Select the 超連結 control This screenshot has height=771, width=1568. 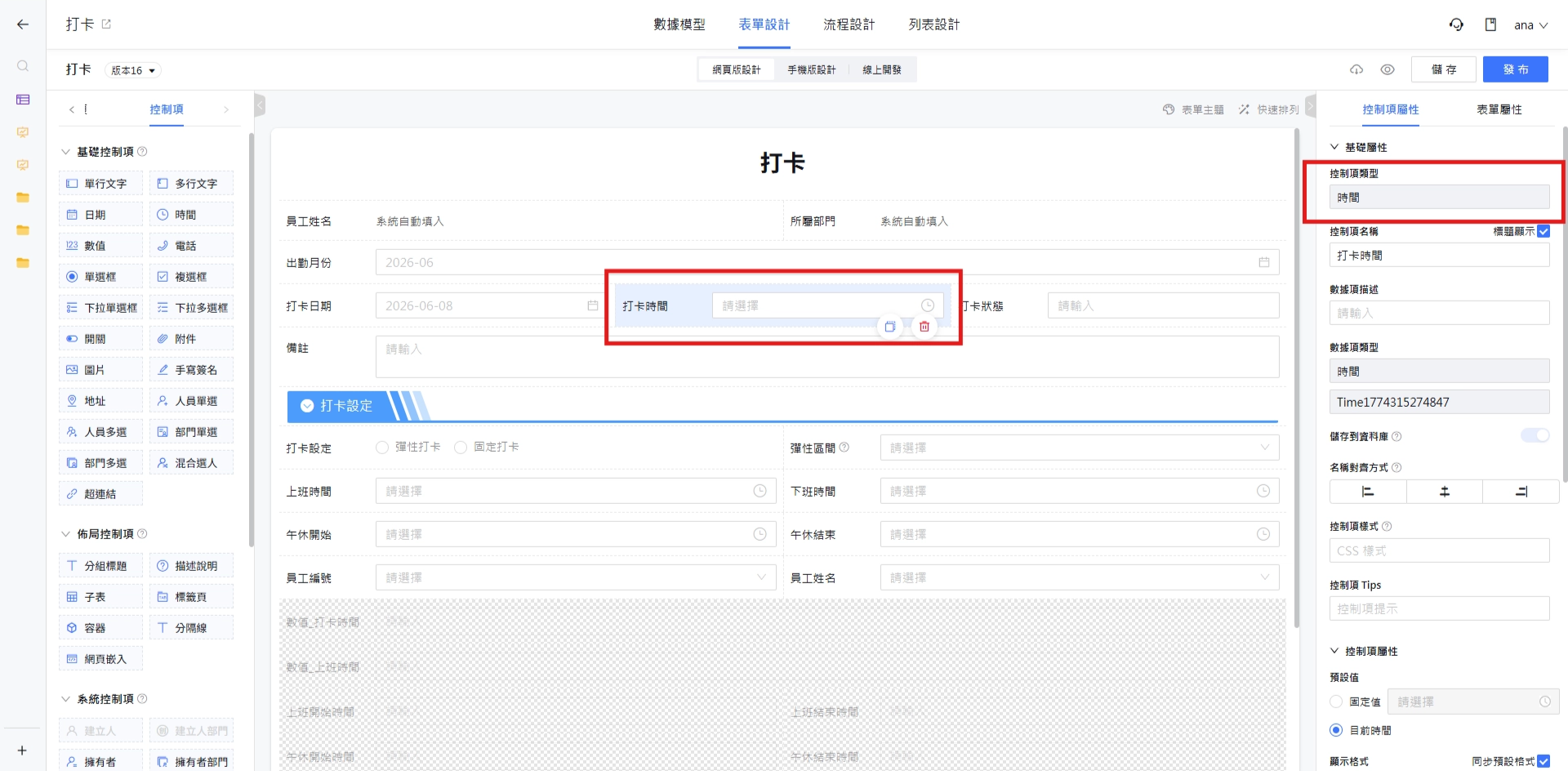pyautogui.click(x=100, y=493)
